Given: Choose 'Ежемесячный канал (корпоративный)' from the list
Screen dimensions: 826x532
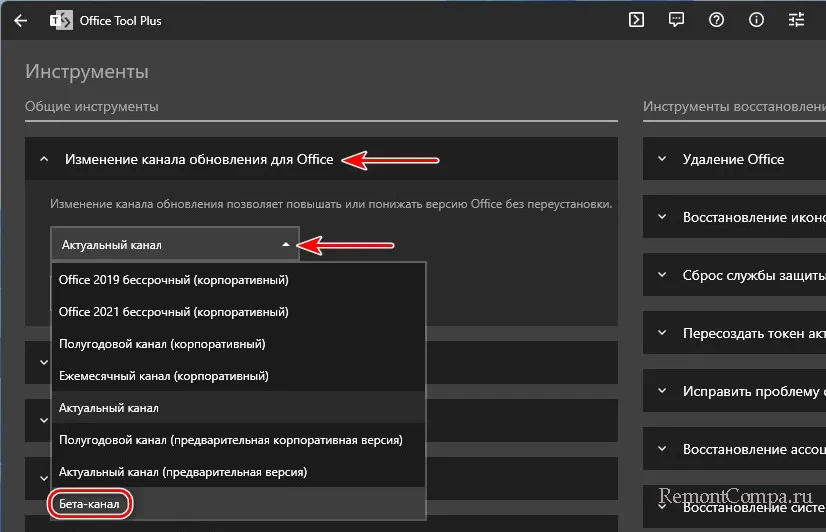Looking at the screenshot, I should coord(164,376).
